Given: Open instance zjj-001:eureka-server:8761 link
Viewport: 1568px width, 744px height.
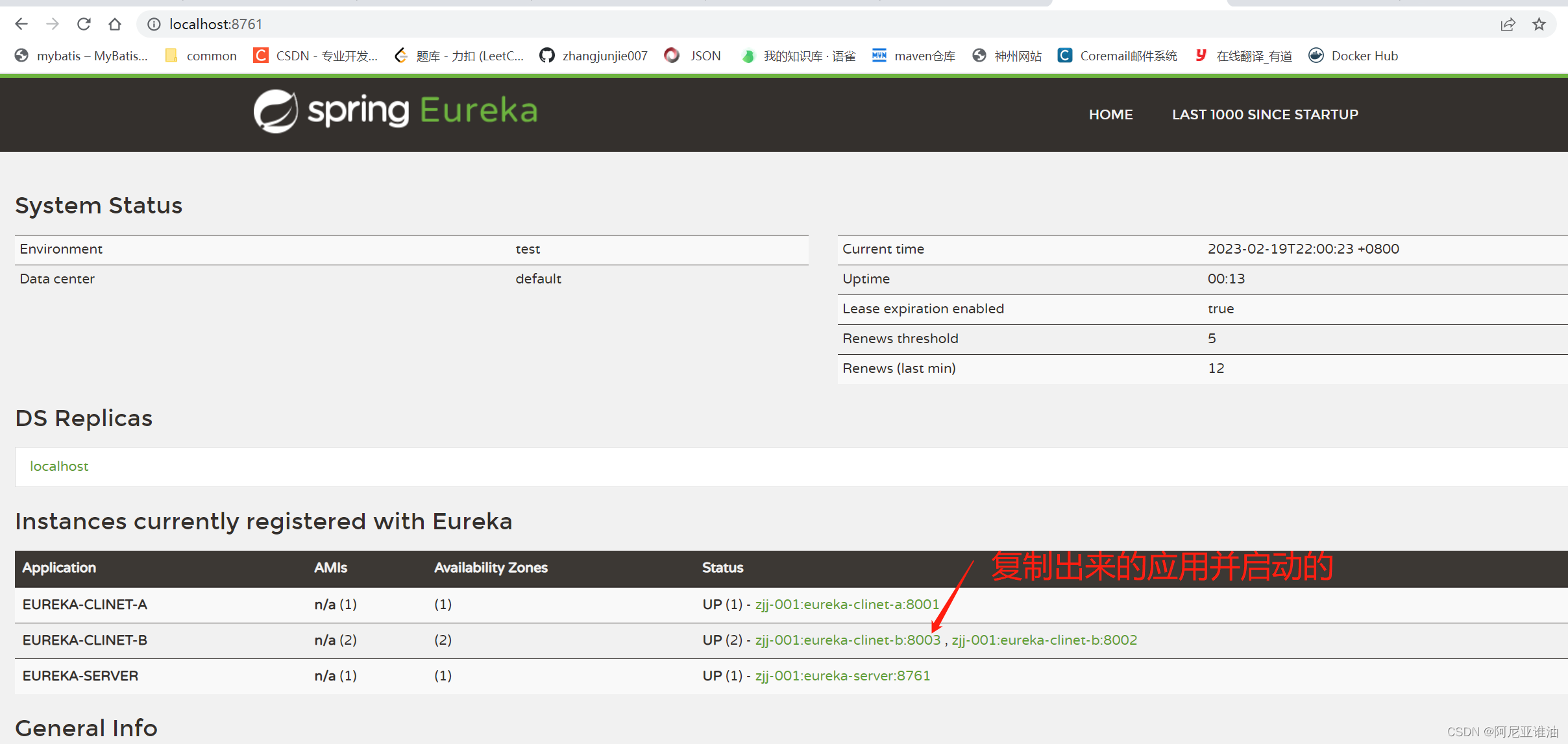Looking at the screenshot, I should (842, 675).
